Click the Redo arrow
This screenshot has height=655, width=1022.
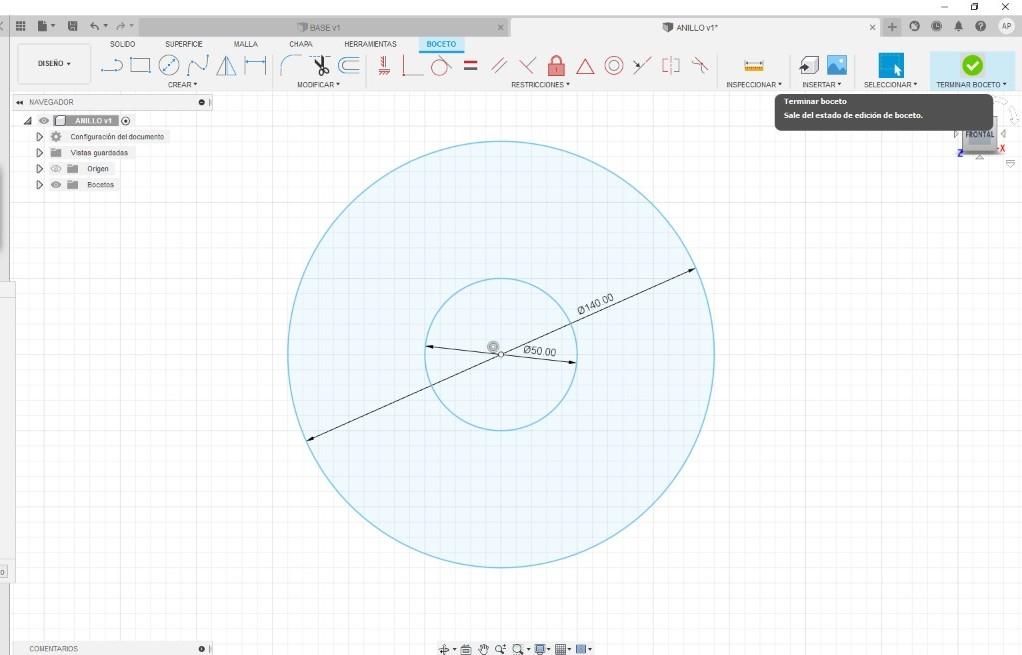point(121,26)
